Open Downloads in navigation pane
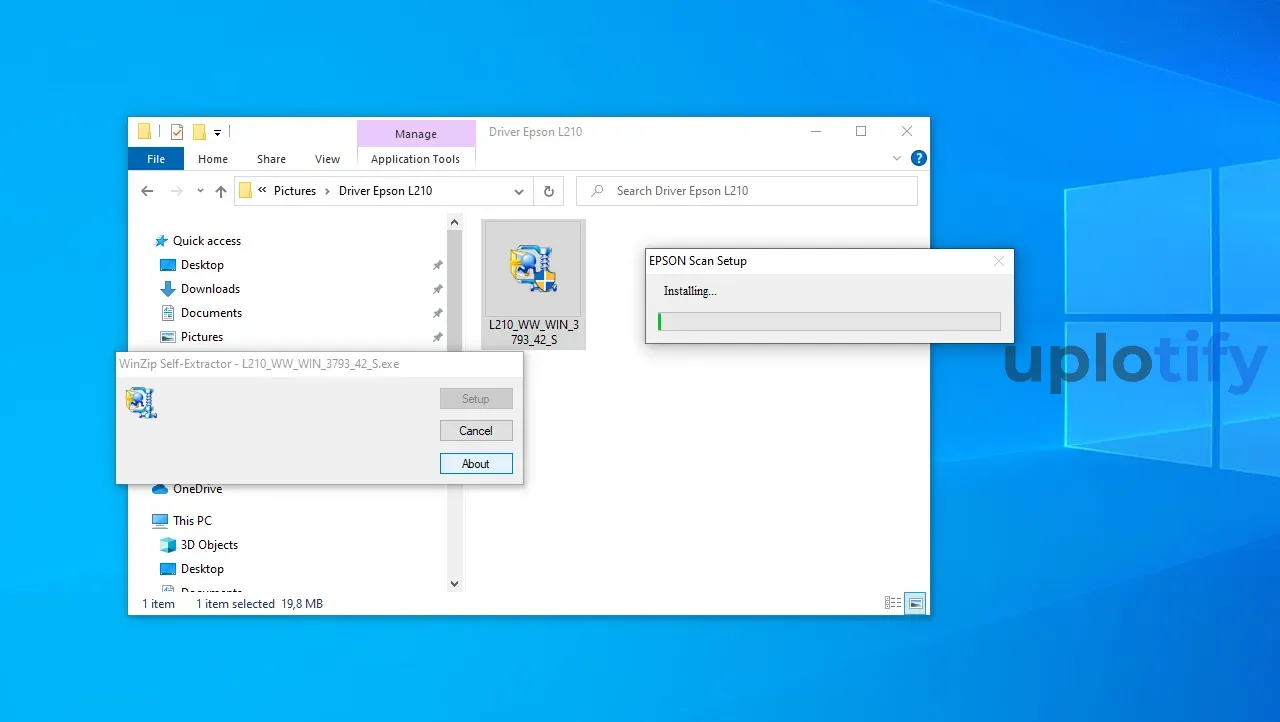Image resolution: width=1280 pixels, height=722 pixels. [210, 289]
